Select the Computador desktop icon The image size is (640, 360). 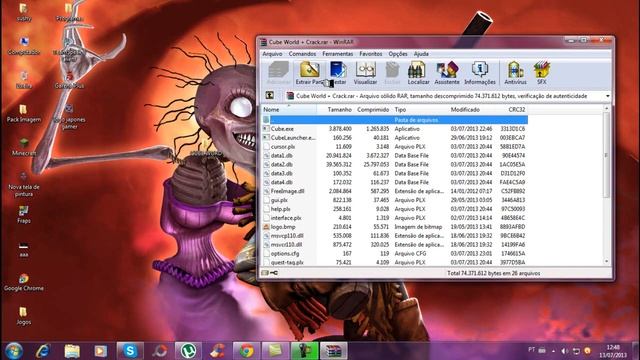click(24, 46)
